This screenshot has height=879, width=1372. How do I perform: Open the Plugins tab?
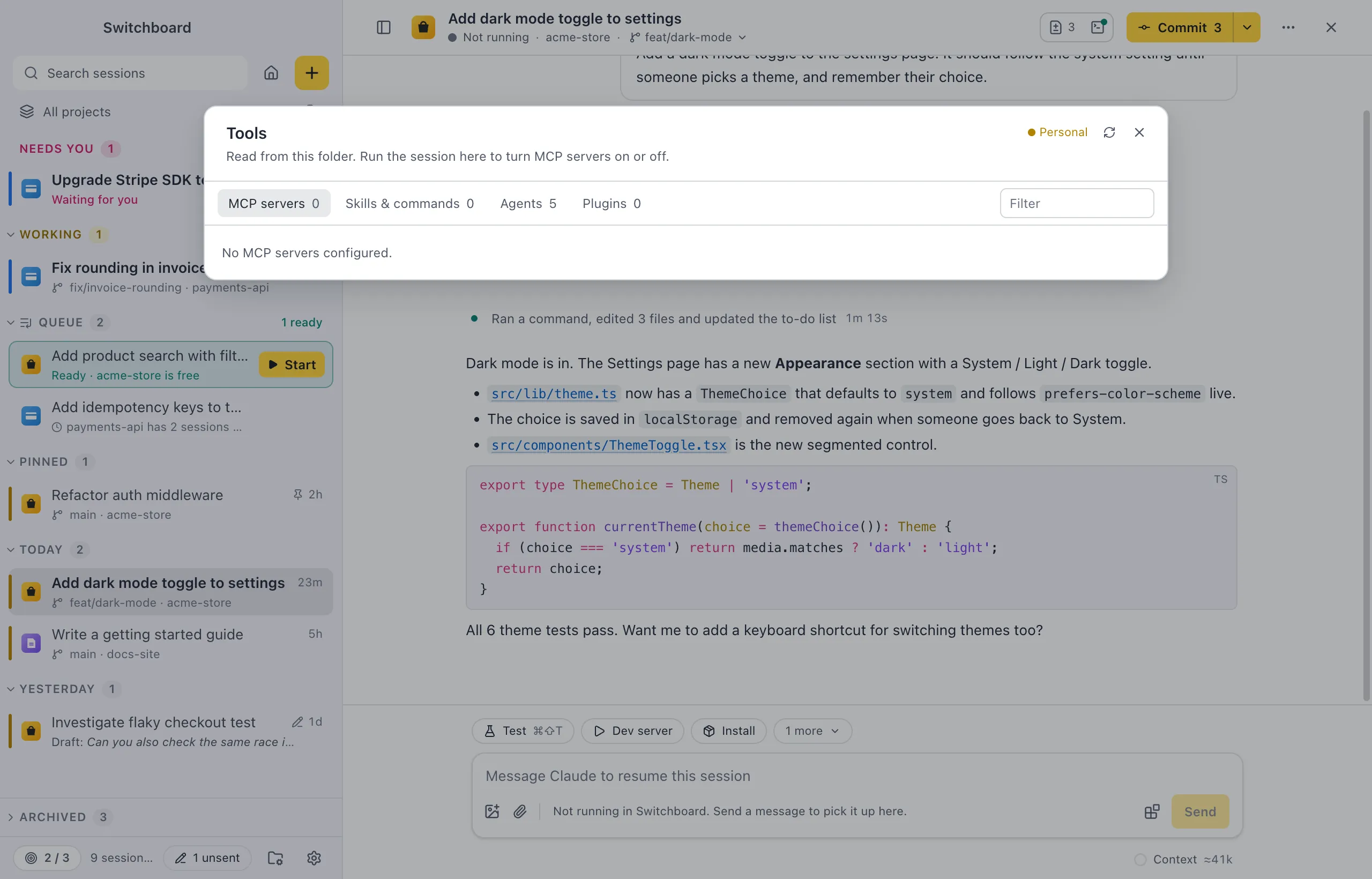click(611, 203)
